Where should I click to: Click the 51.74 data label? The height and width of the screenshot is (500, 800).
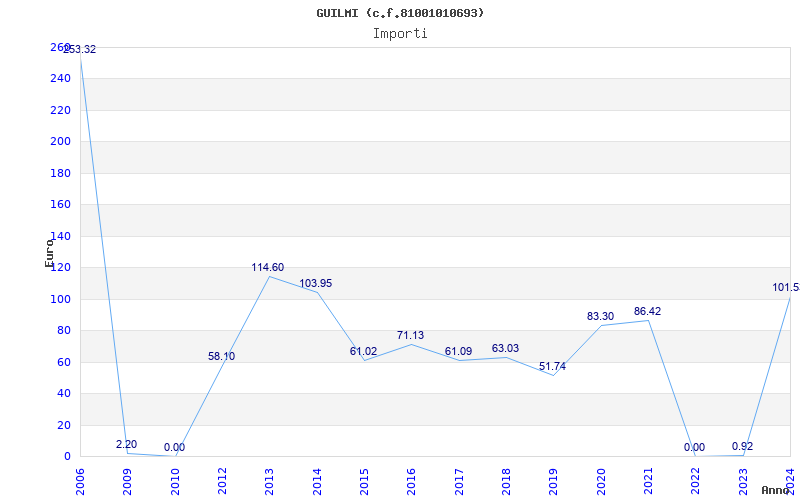(x=552, y=366)
